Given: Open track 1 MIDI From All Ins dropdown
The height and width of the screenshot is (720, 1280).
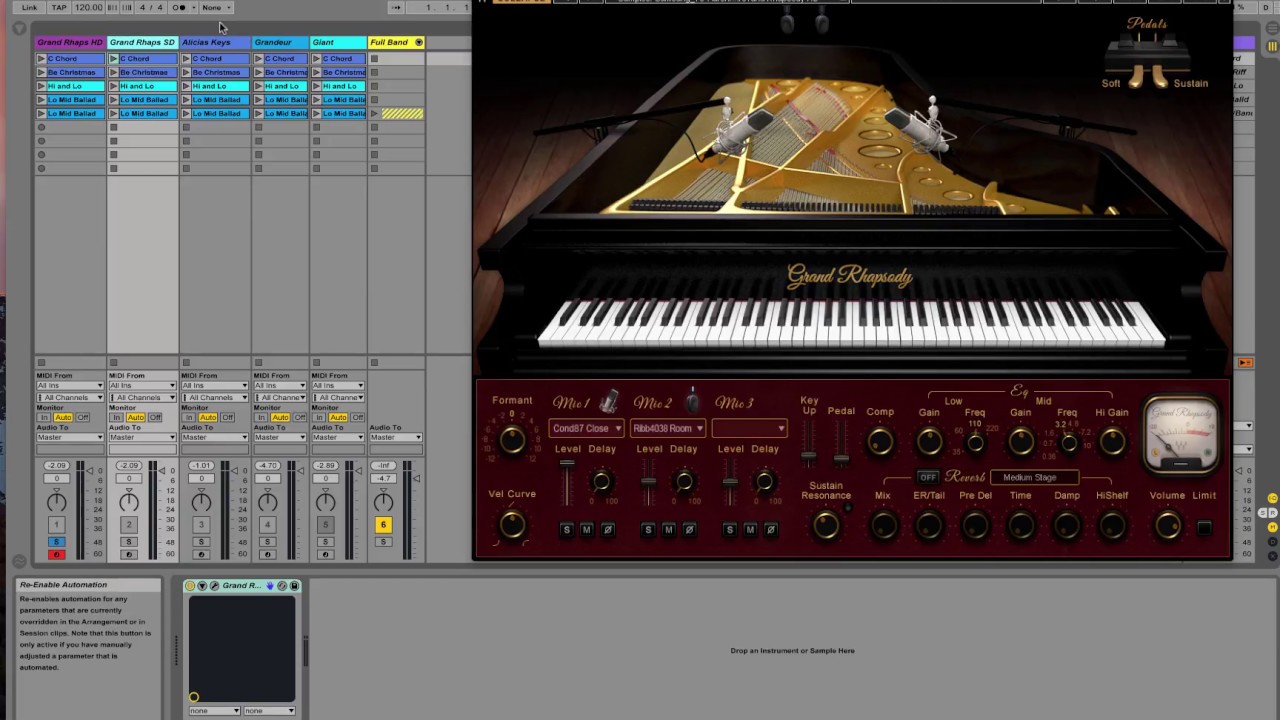Looking at the screenshot, I should pos(70,385).
